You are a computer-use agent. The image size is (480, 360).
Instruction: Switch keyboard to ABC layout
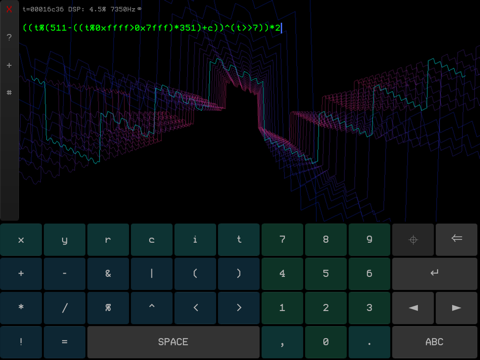[435, 342]
